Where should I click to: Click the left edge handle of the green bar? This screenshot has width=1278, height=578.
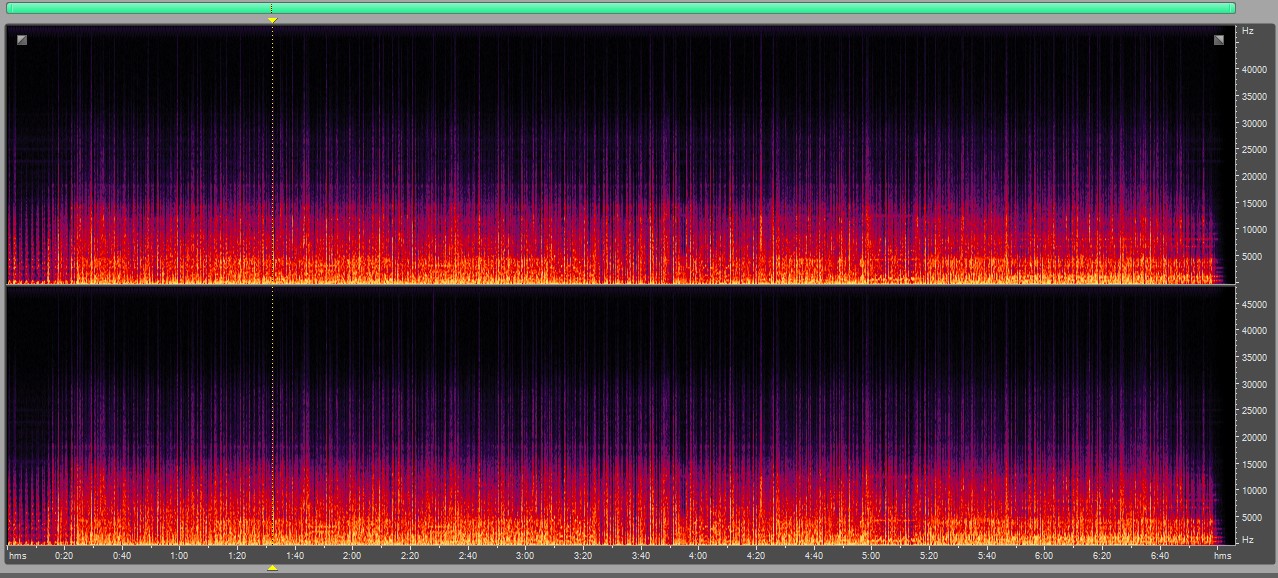point(9,8)
